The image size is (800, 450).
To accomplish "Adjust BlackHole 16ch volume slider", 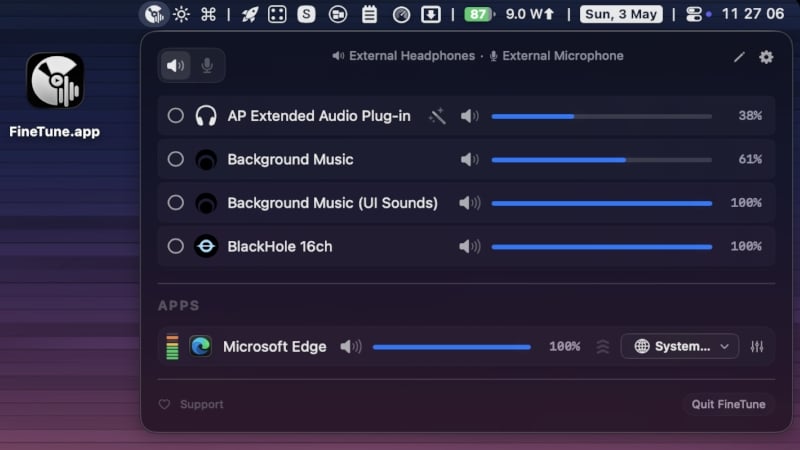I will click(x=602, y=246).
